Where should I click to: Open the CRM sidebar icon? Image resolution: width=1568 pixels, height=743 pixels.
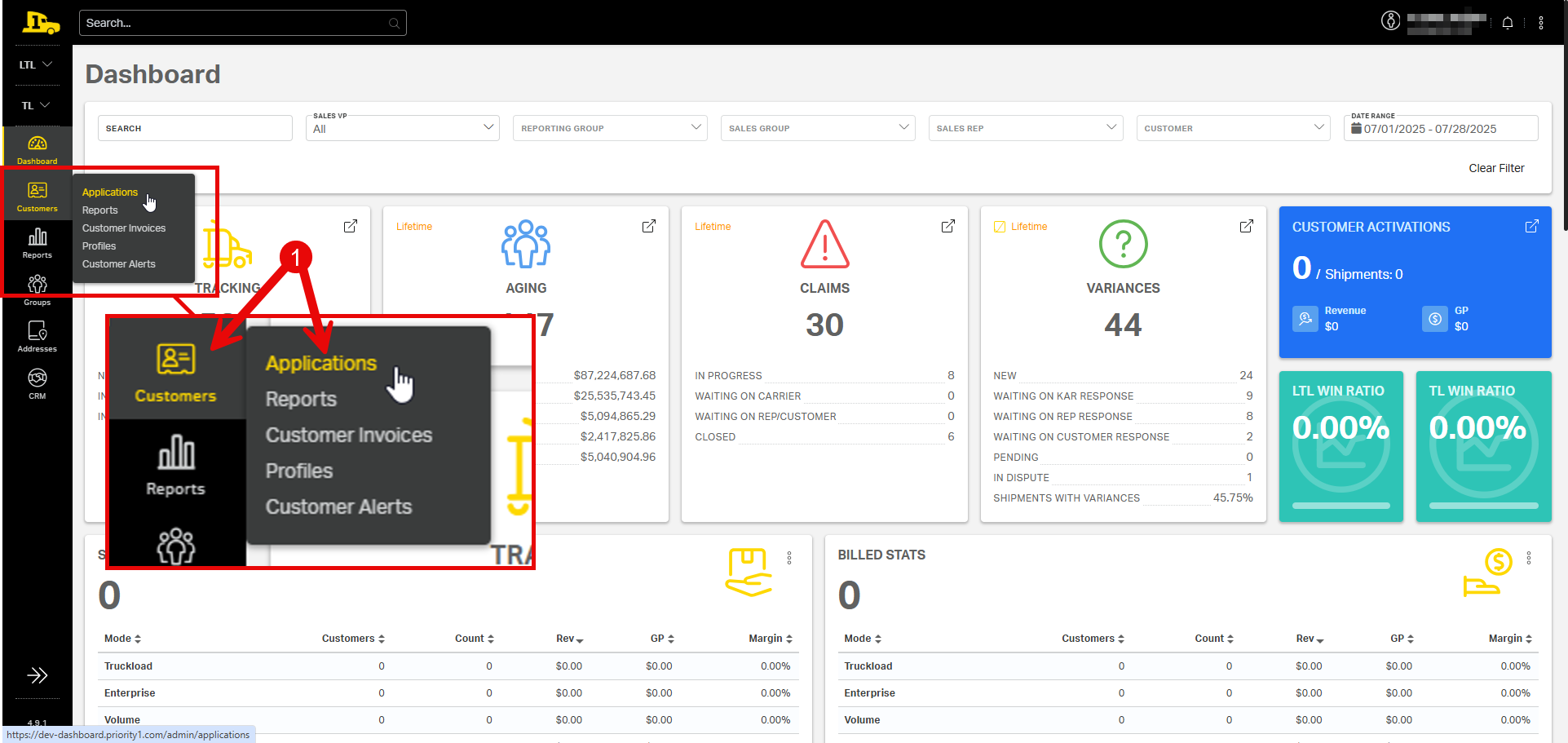(38, 384)
